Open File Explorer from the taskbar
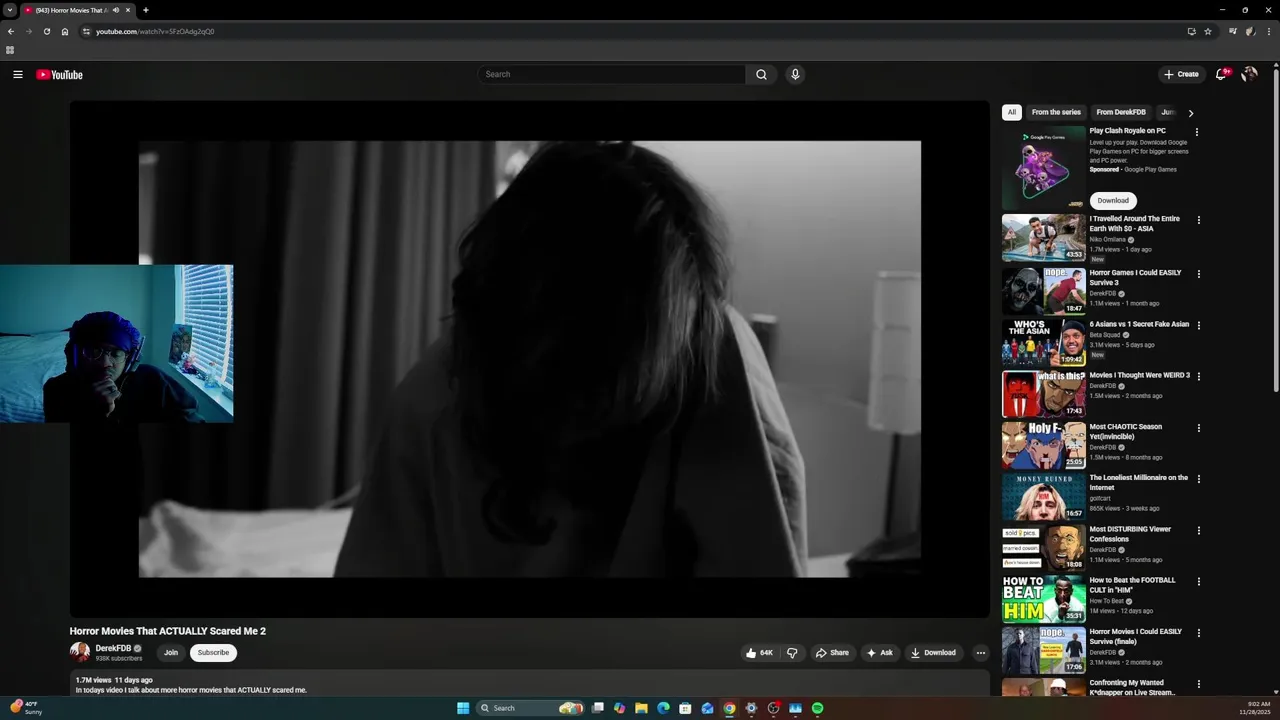The image size is (1280, 720). click(x=641, y=708)
